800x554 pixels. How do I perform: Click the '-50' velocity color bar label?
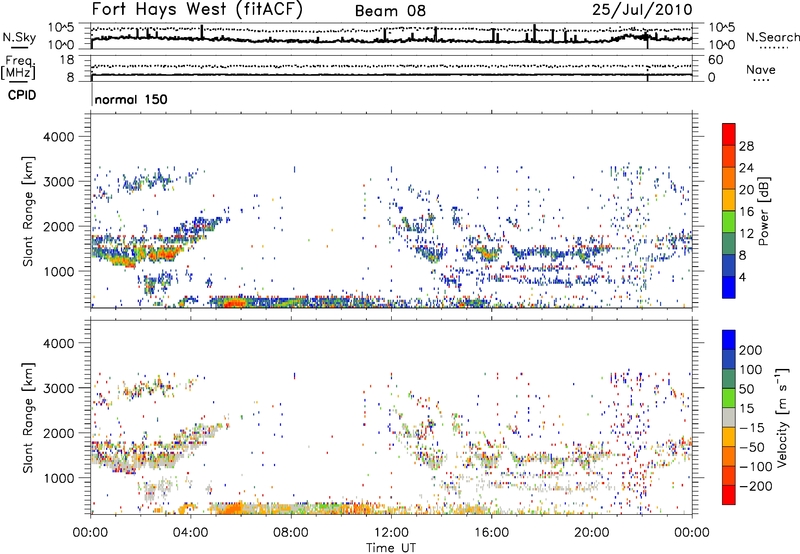click(x=751, y=447)
